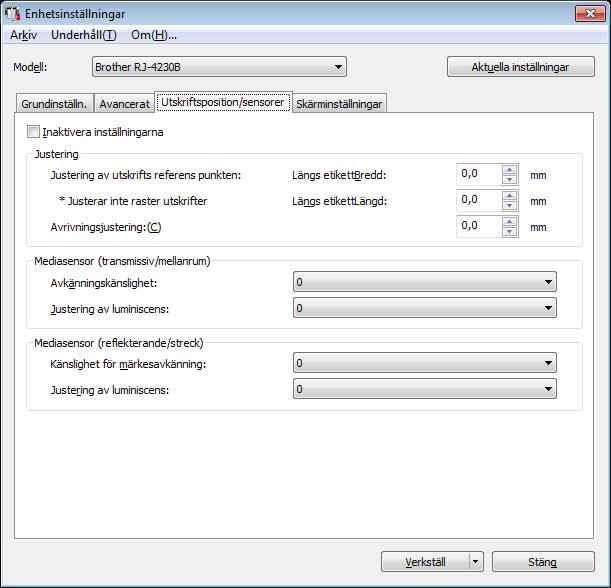The width and height of the screenshot is (611, 588).
Task: Click the Längs etikettBredd value field
Action: point(479,174)
